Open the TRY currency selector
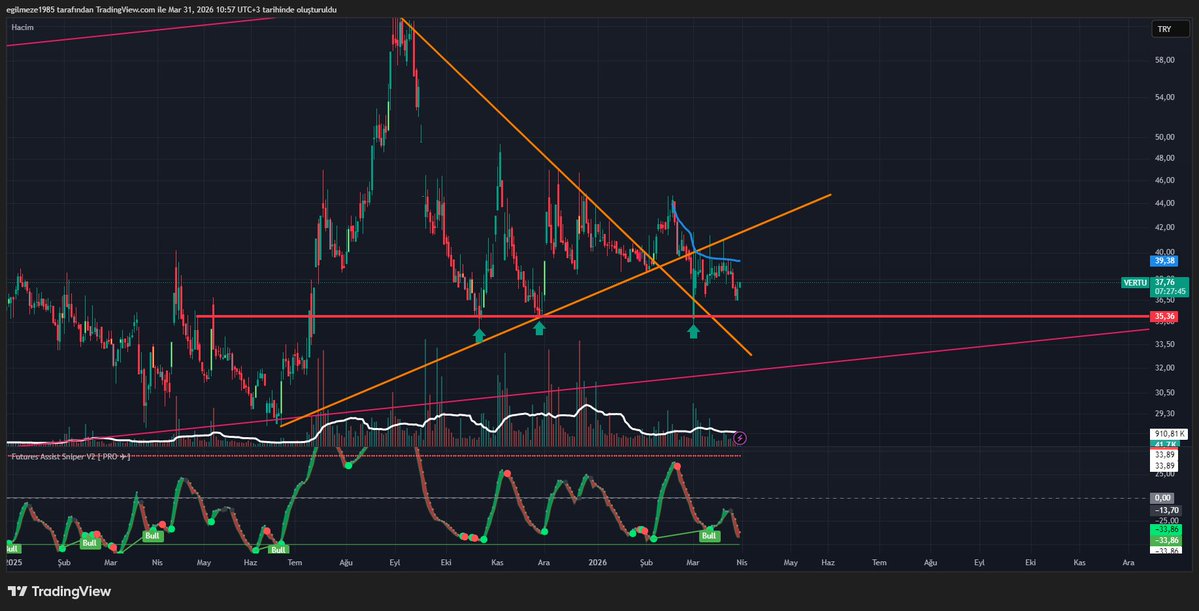 point(1170,29)
